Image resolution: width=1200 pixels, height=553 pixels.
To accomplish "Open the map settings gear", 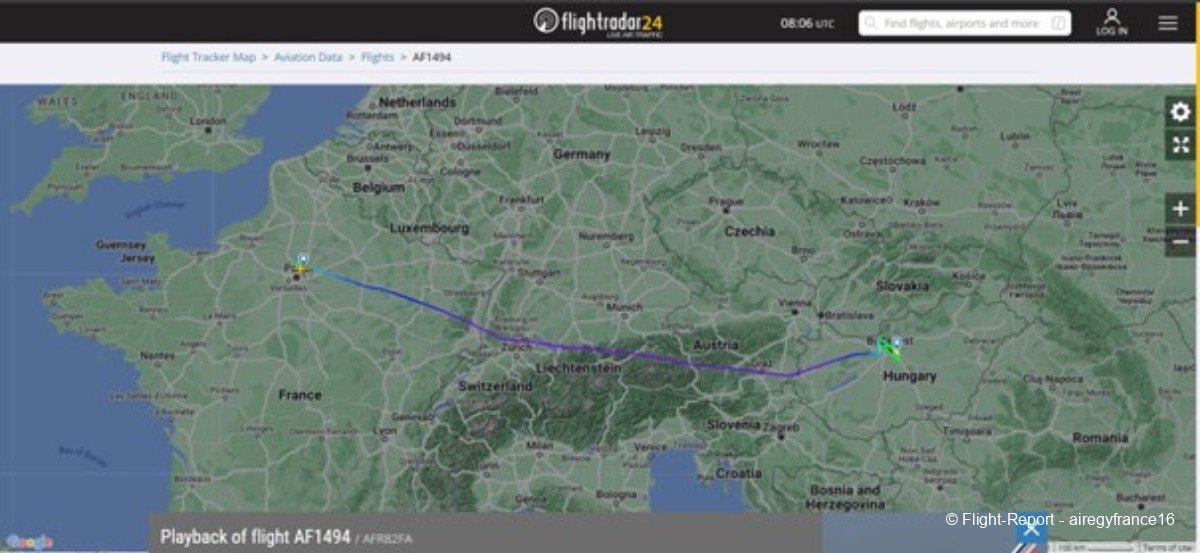I will [x=1181, y=112].
